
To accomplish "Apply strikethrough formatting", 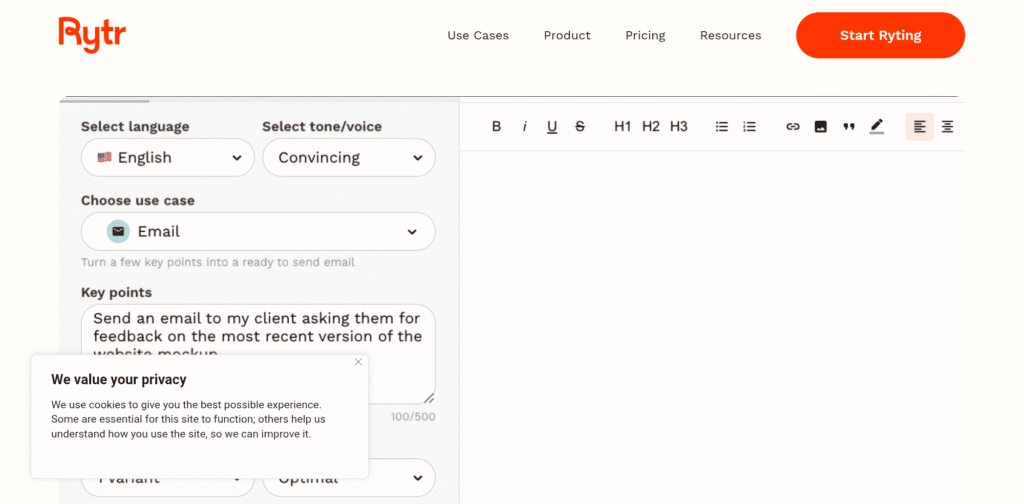I will tap(580, 127).
